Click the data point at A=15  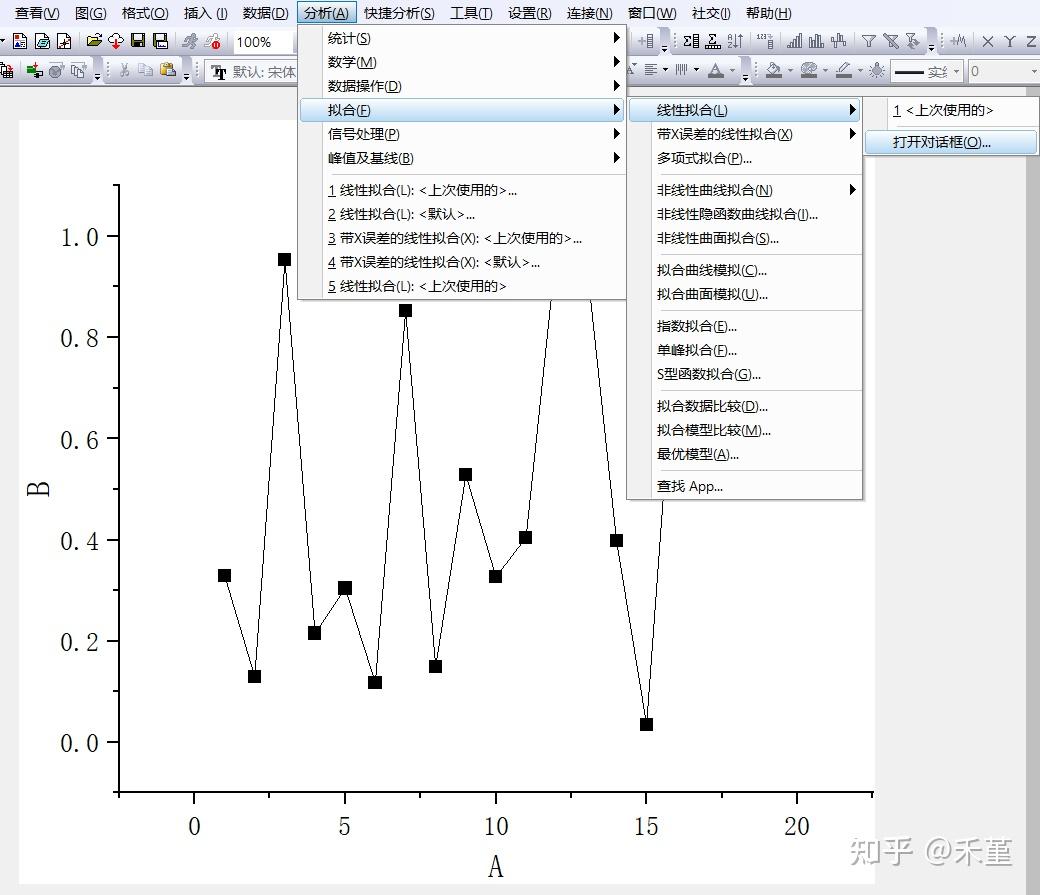[646, 724]
